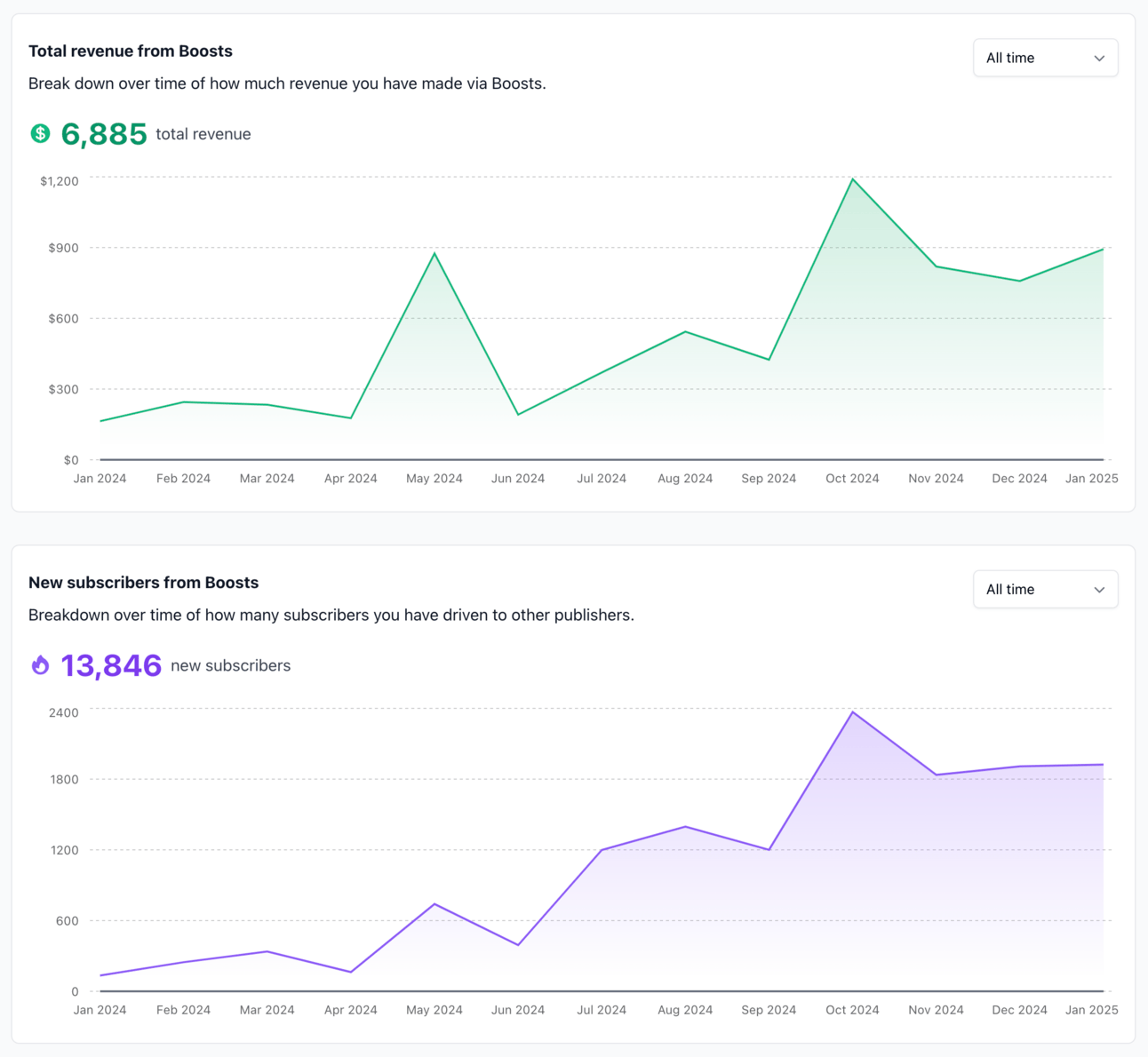Click the $1,200 axis label on revenue chart
Image resolution: width=1148 pixels, height=1057 pixels.
(x=60, y=181)
